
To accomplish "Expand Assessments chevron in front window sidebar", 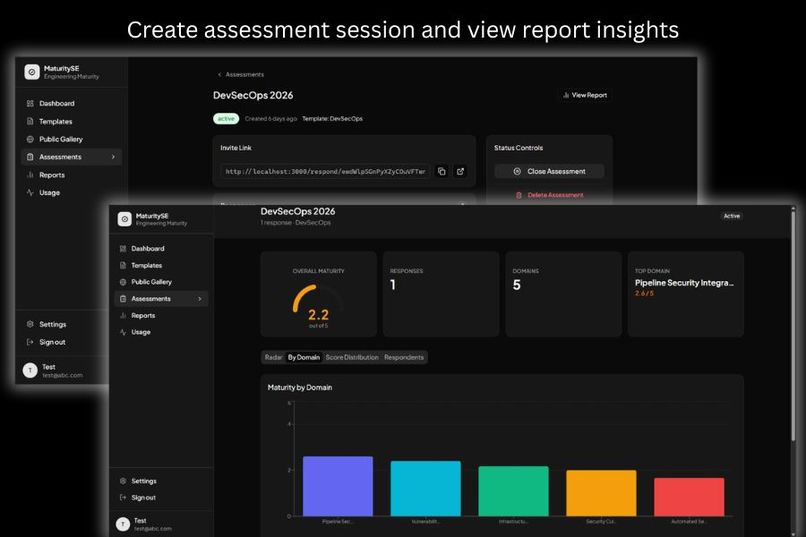I will click(x=199, y=299).
